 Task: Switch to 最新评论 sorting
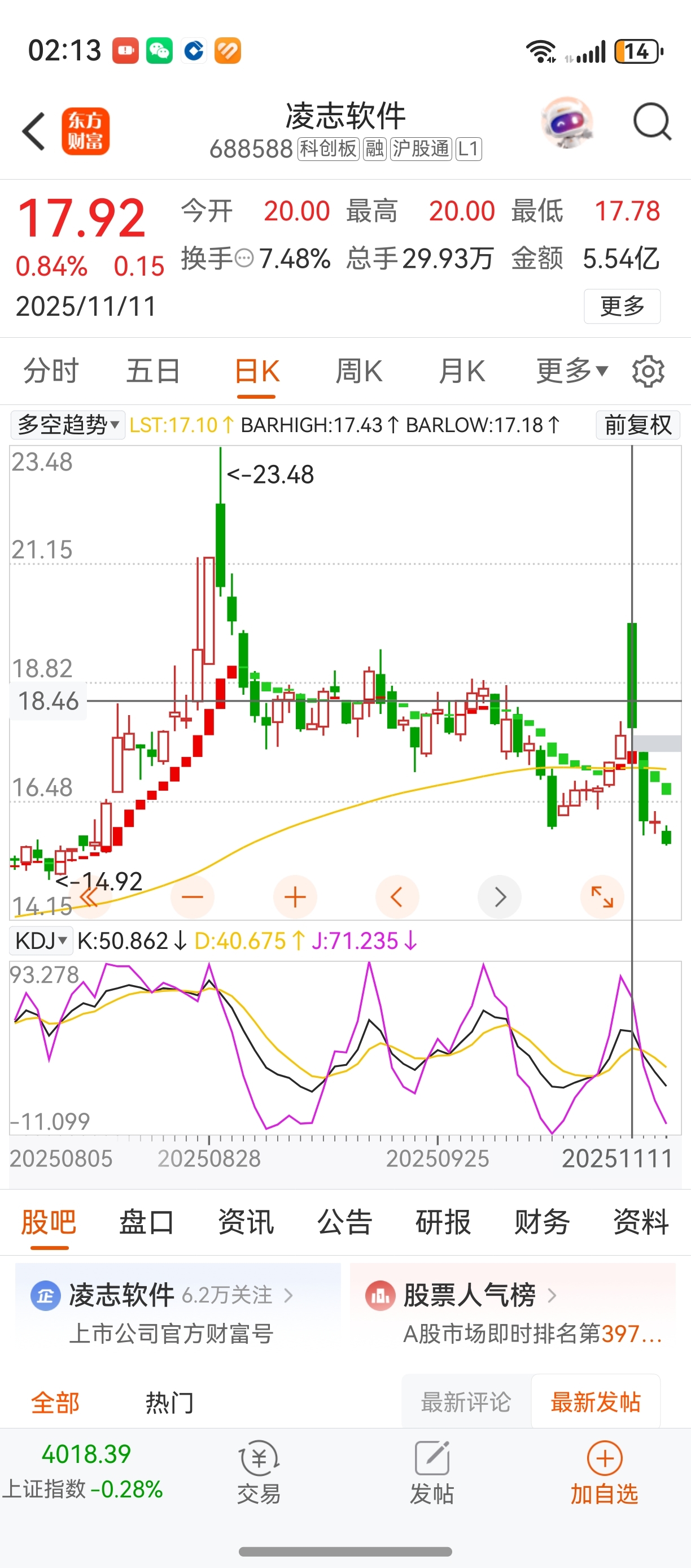(x=466, y=1402)
